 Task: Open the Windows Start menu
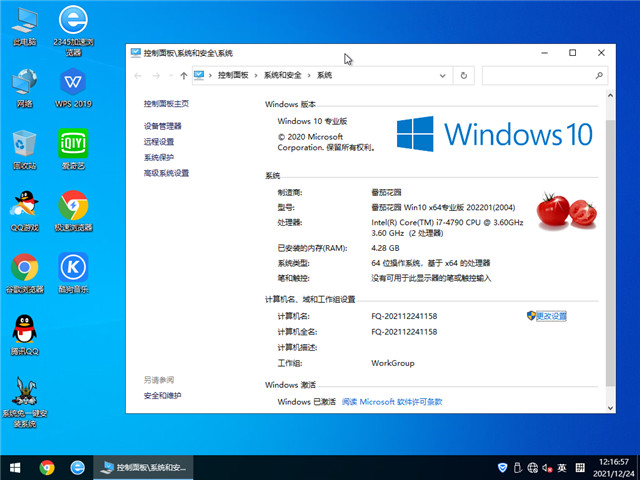15,467
